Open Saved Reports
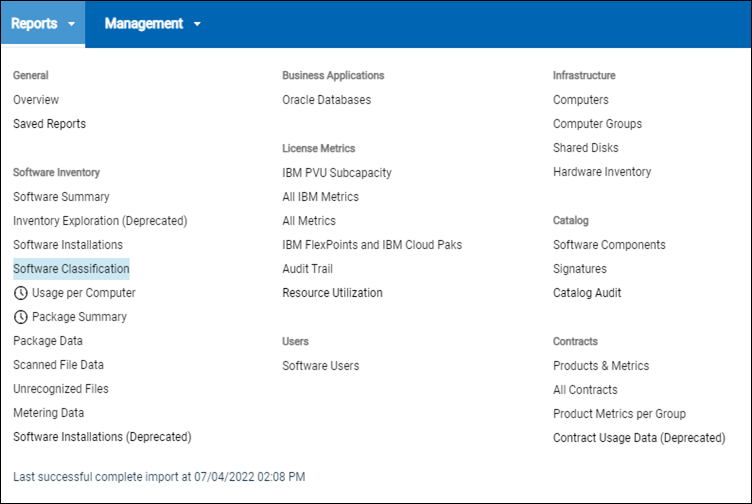Screen dimensions: 752x504 click(x=49, y=124)
